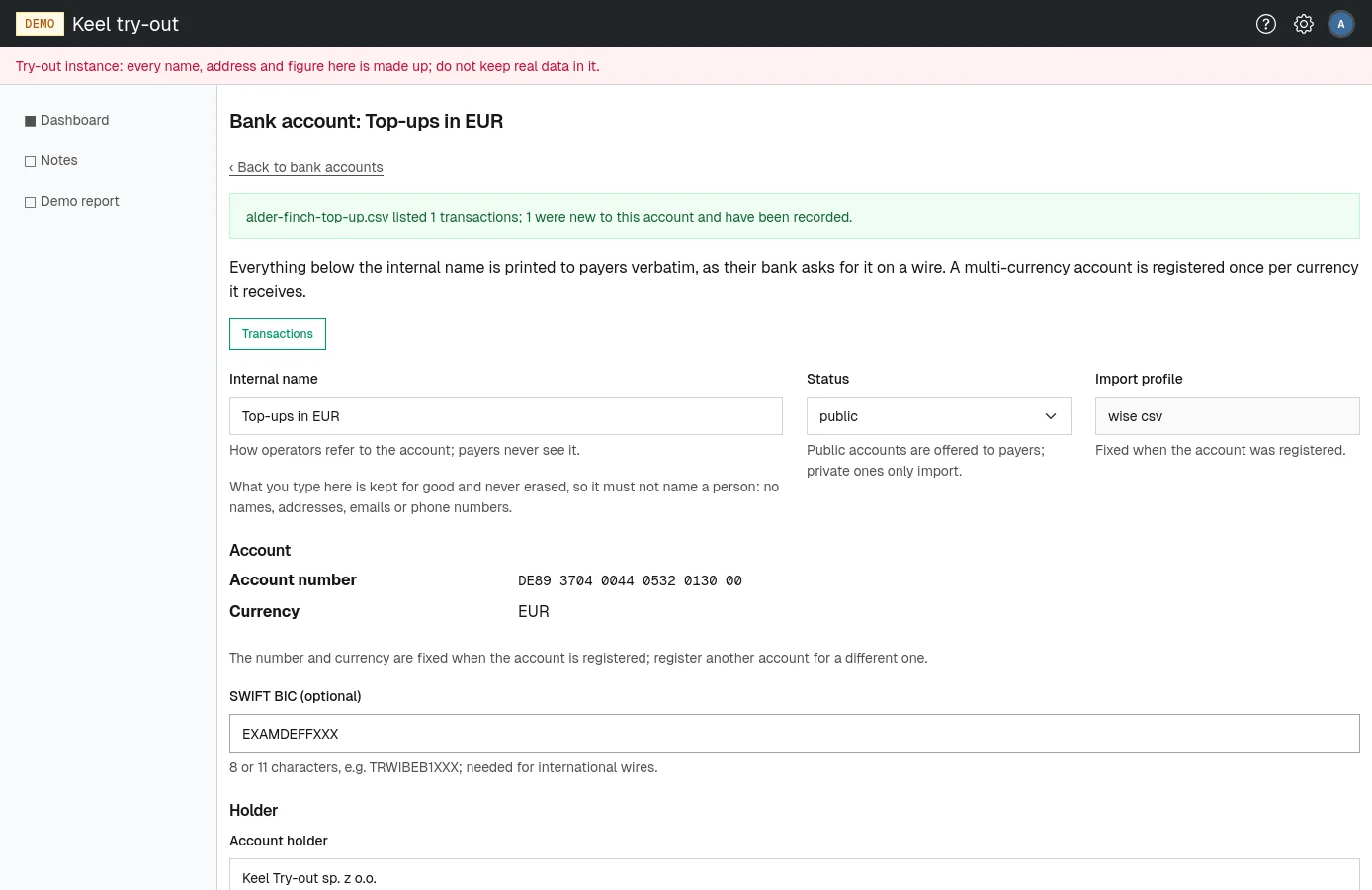This screenshot has width=1372, height=890.
Task: Open the Transactions button
Action: point(278,334)
